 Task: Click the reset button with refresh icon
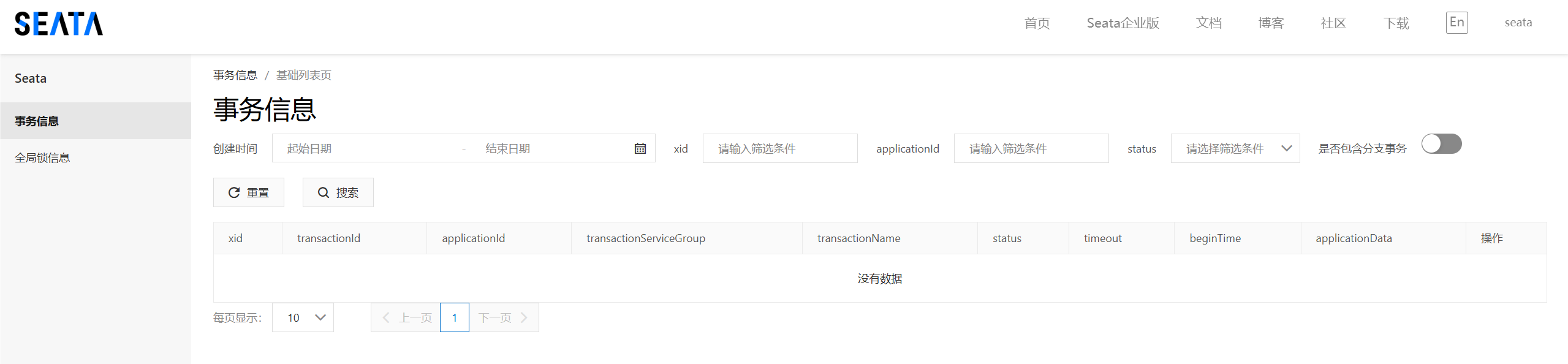(249, 192)
